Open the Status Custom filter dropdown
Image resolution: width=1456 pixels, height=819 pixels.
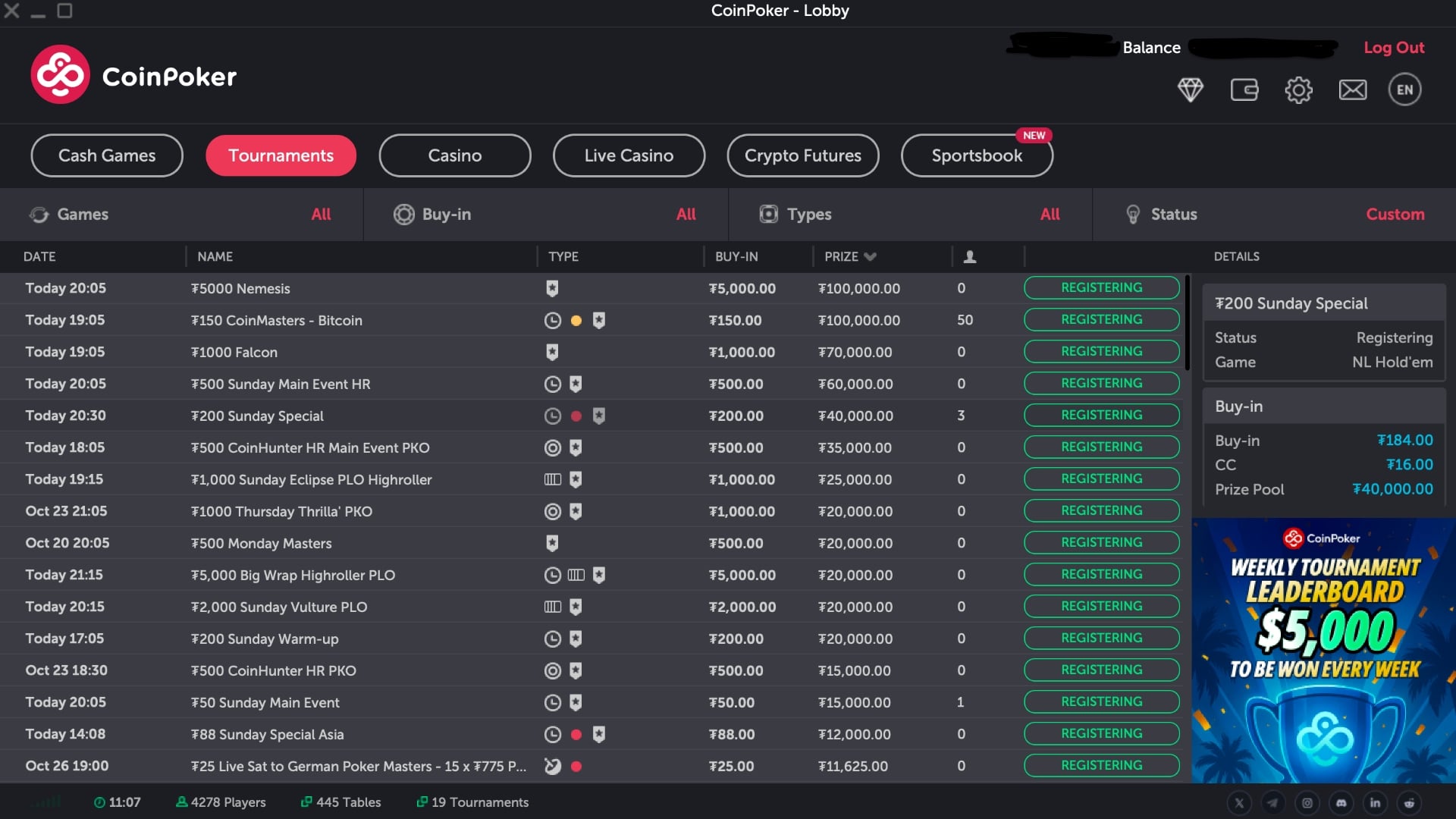(x=1395, y=215)
